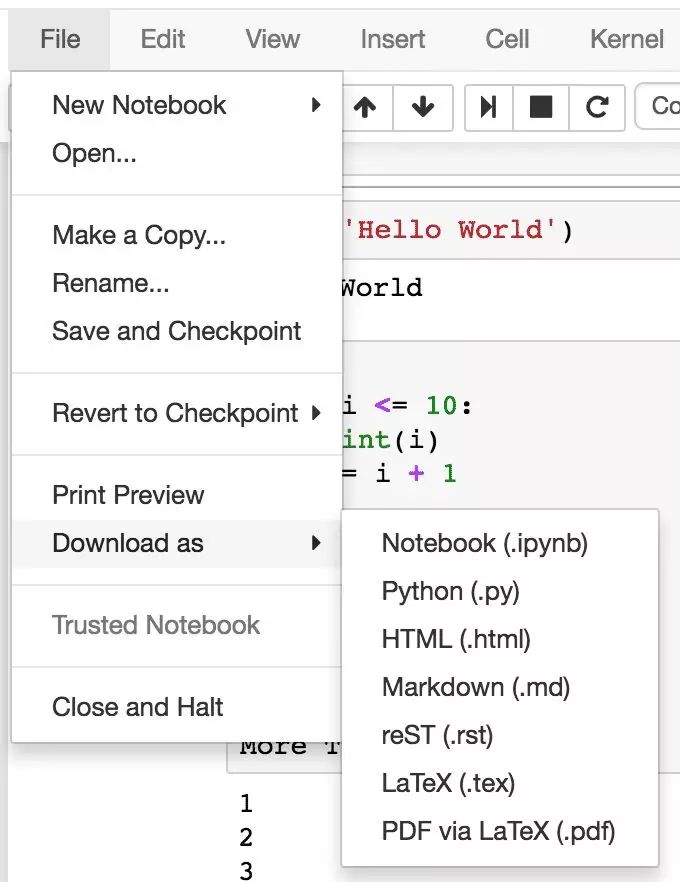680x882 pixels.
Task: Expand the Download as submenu arrow
Action: tap(316, 543)
